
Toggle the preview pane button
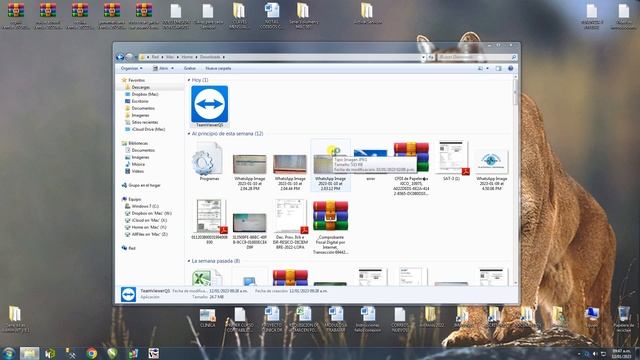click(x=498, y=69)
